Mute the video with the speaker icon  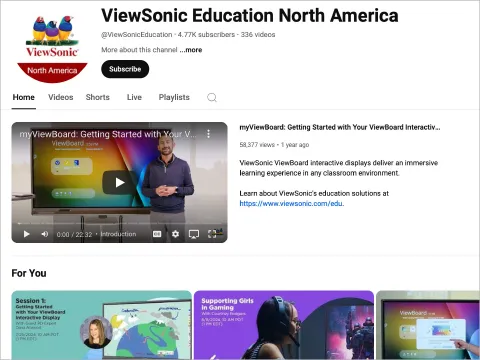coord(45,234)
